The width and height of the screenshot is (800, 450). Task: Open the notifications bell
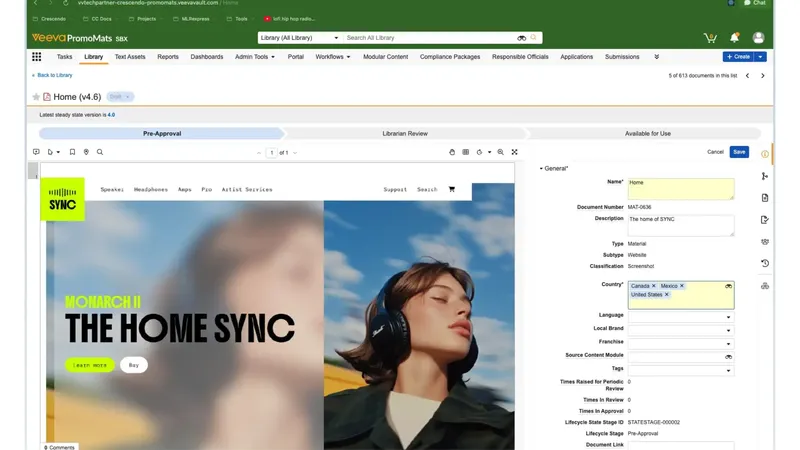(734, 37)
